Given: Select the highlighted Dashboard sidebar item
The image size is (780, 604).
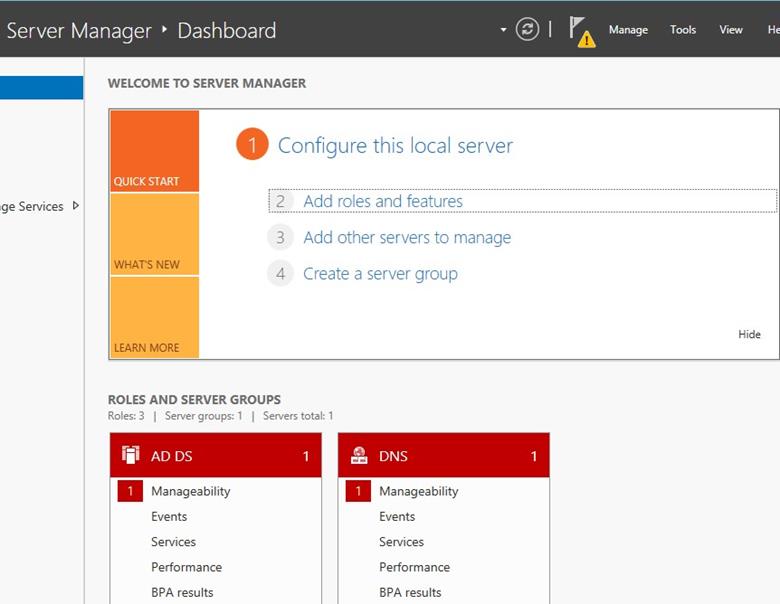Looking at the screenshot, I should (41, 88).
